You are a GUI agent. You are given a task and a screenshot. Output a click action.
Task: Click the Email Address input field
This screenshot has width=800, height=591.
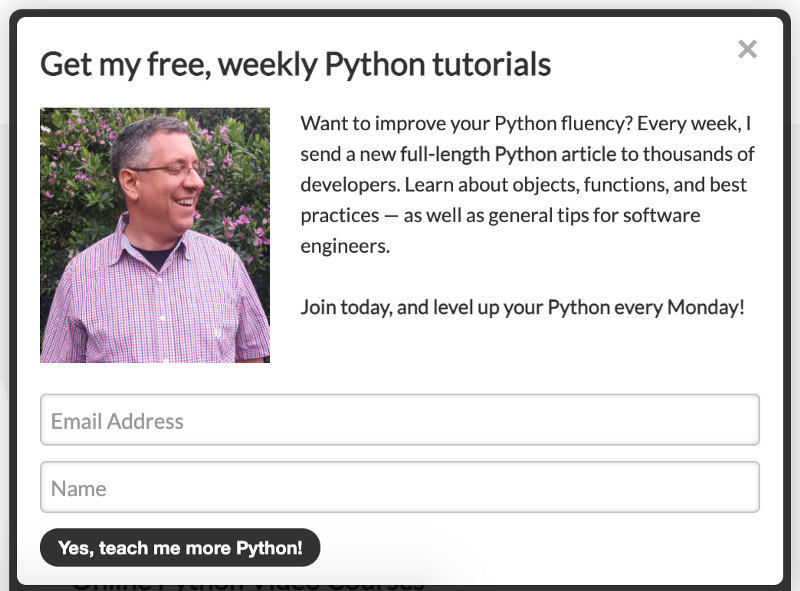pos(399,420)
